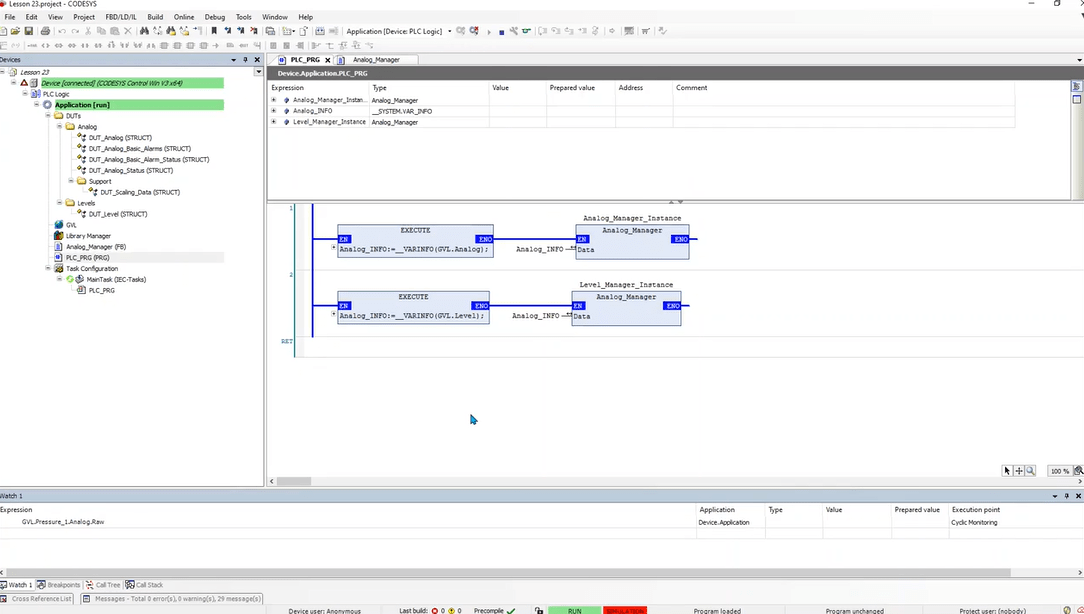Toggle the pin on Devices panel
Viewport: 1084px width, 614px height.
pyautogui.click(x=245, y=60)
